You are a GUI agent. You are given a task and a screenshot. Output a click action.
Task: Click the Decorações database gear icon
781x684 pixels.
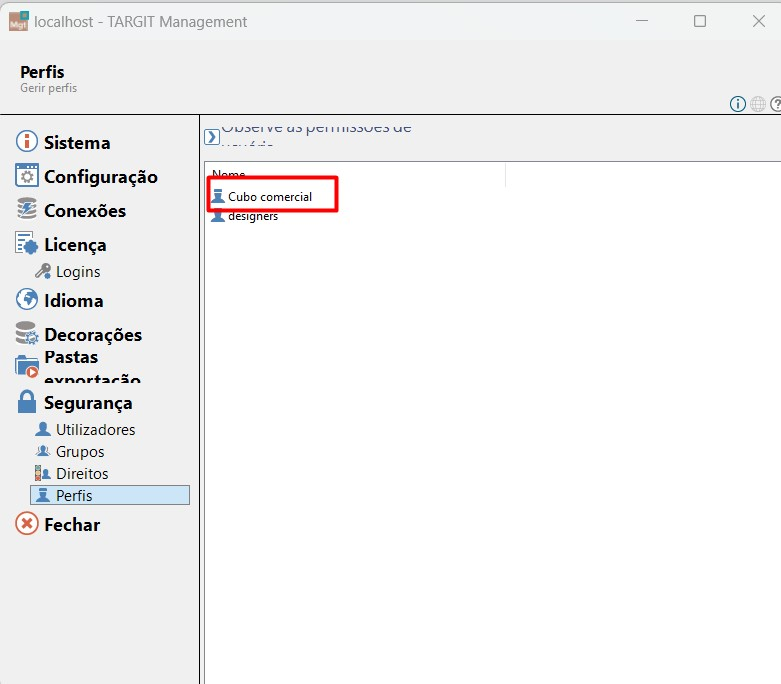click(x=26, y=333)
